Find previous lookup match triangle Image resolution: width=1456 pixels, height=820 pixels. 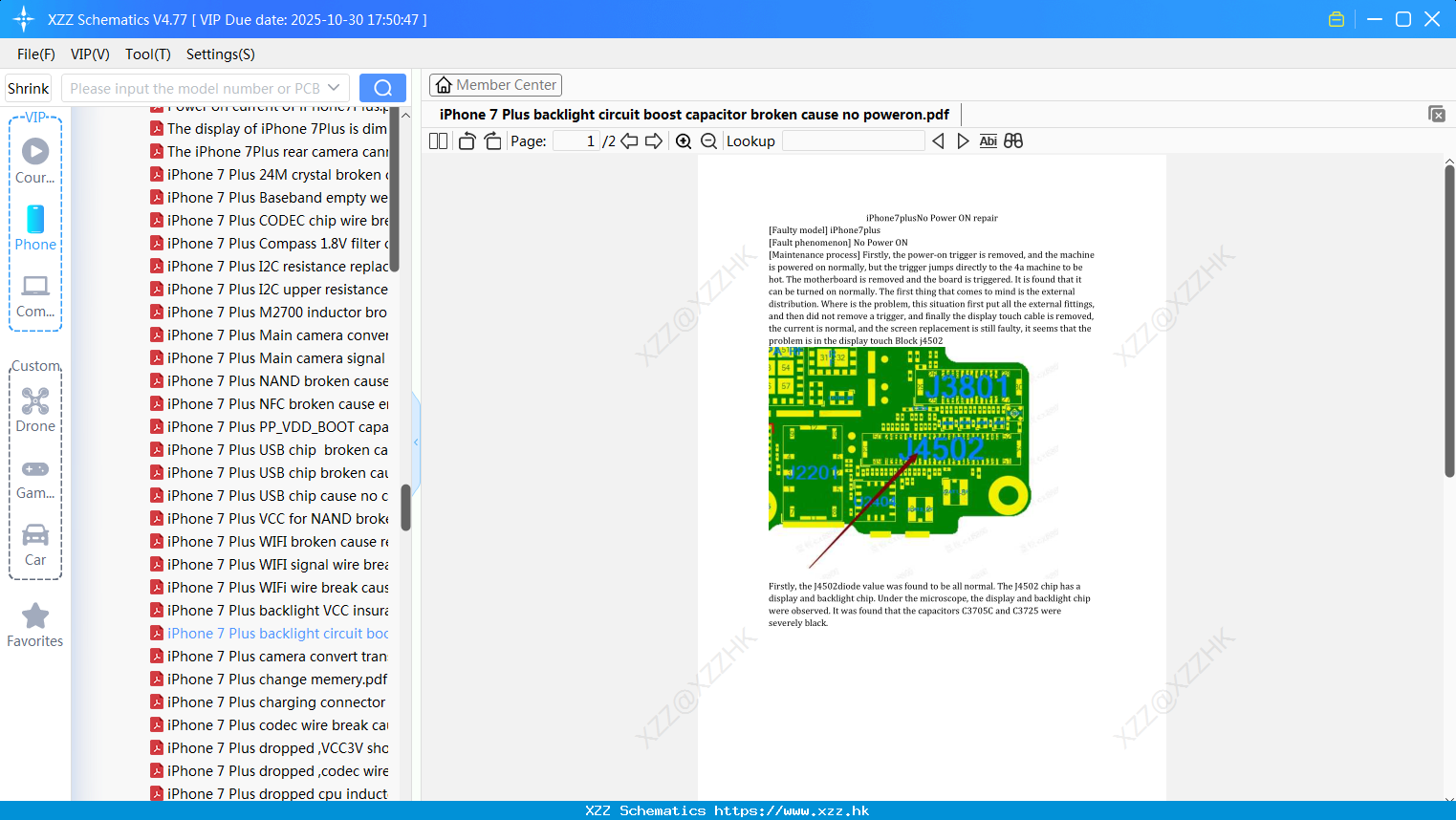point(938,140)
